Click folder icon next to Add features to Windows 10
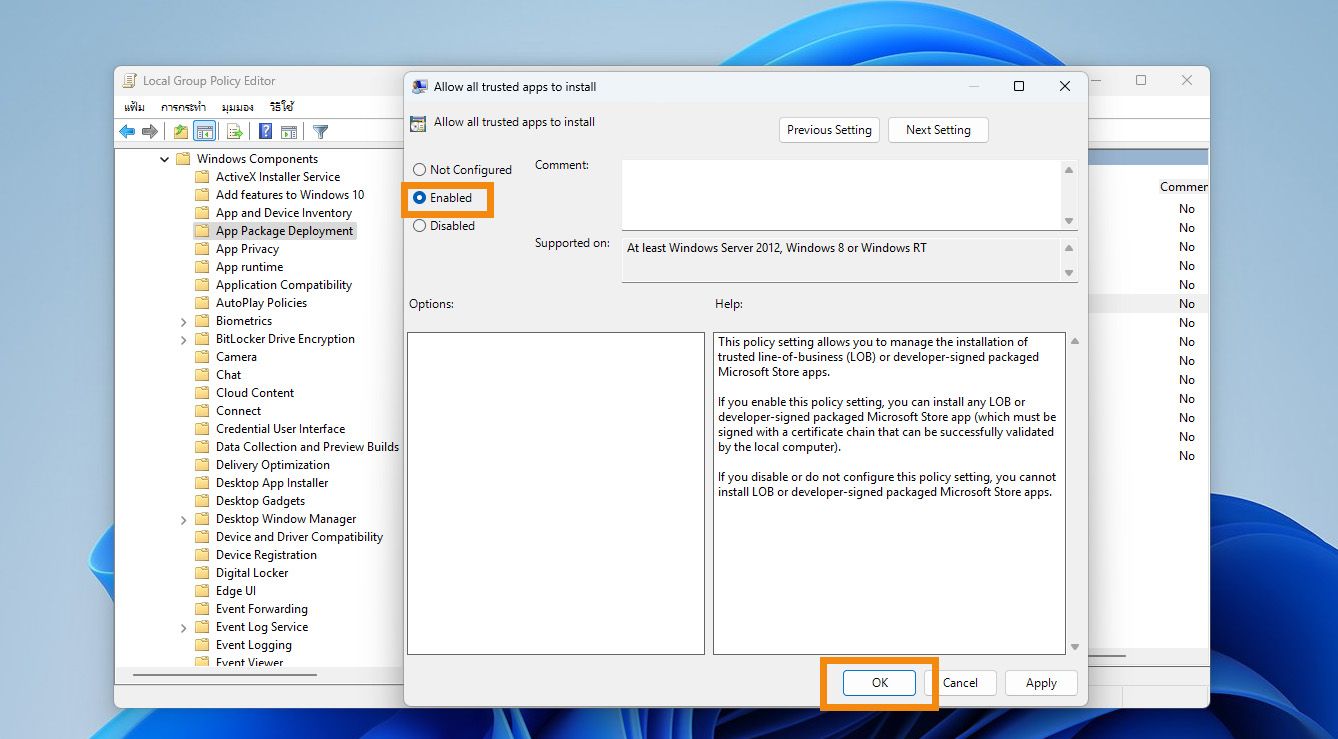This screenshot has height=739, width=1338. 202,195
